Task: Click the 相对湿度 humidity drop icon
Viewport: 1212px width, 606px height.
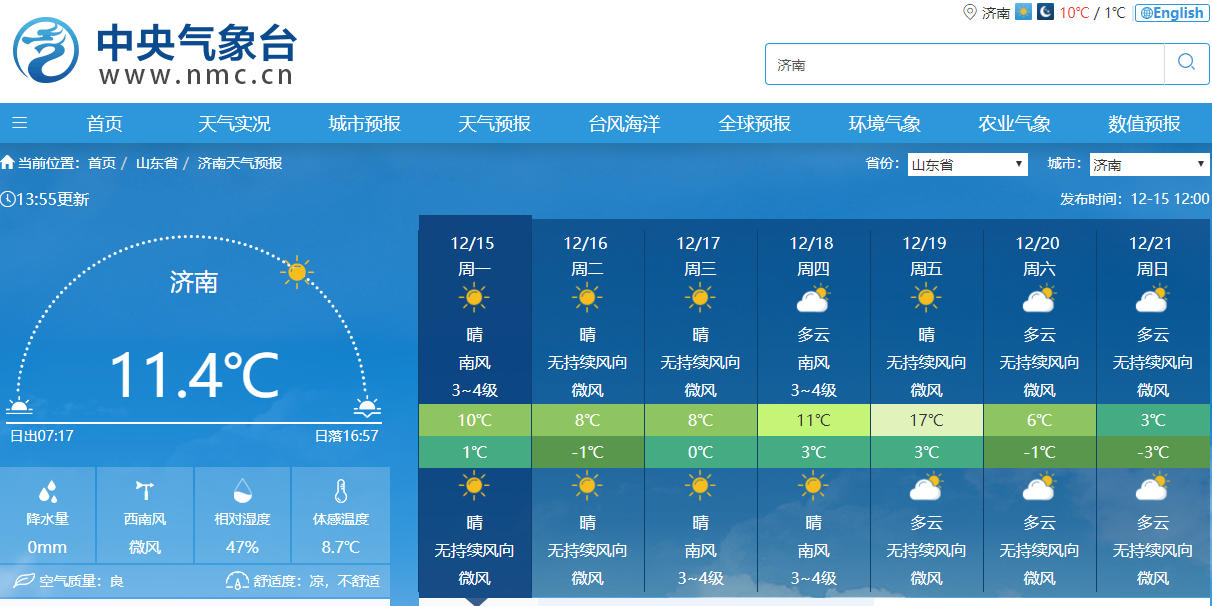Action: (242, 491)
